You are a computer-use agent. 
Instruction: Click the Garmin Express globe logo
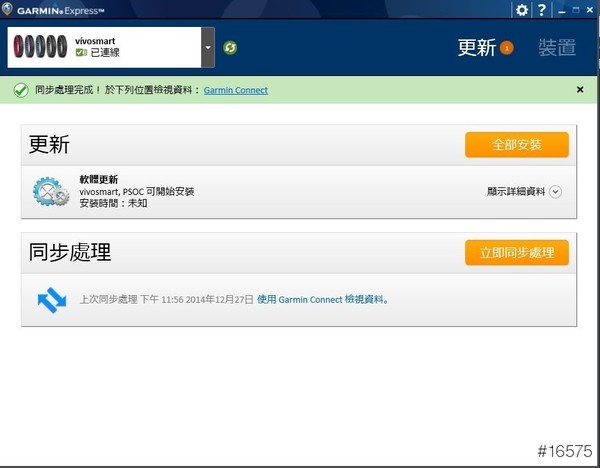[7, 9]
